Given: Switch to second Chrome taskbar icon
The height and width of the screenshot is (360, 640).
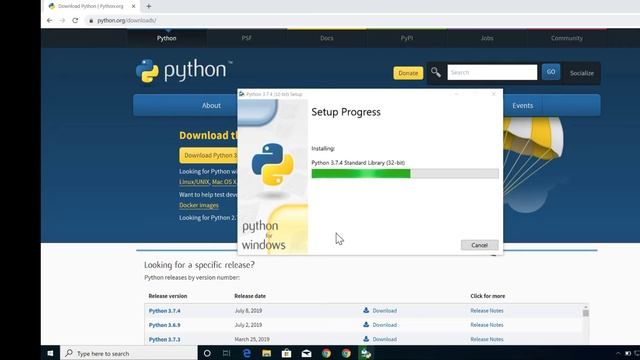Looking at the screenshot, I should click(346, 353).
